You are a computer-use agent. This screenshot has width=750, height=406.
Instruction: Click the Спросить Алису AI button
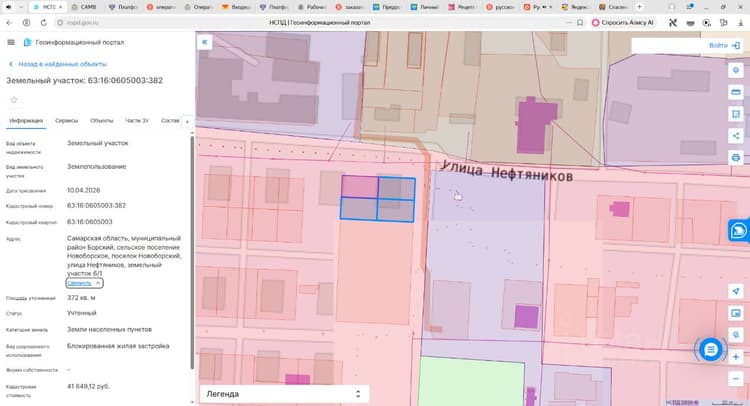pos(623,22)
